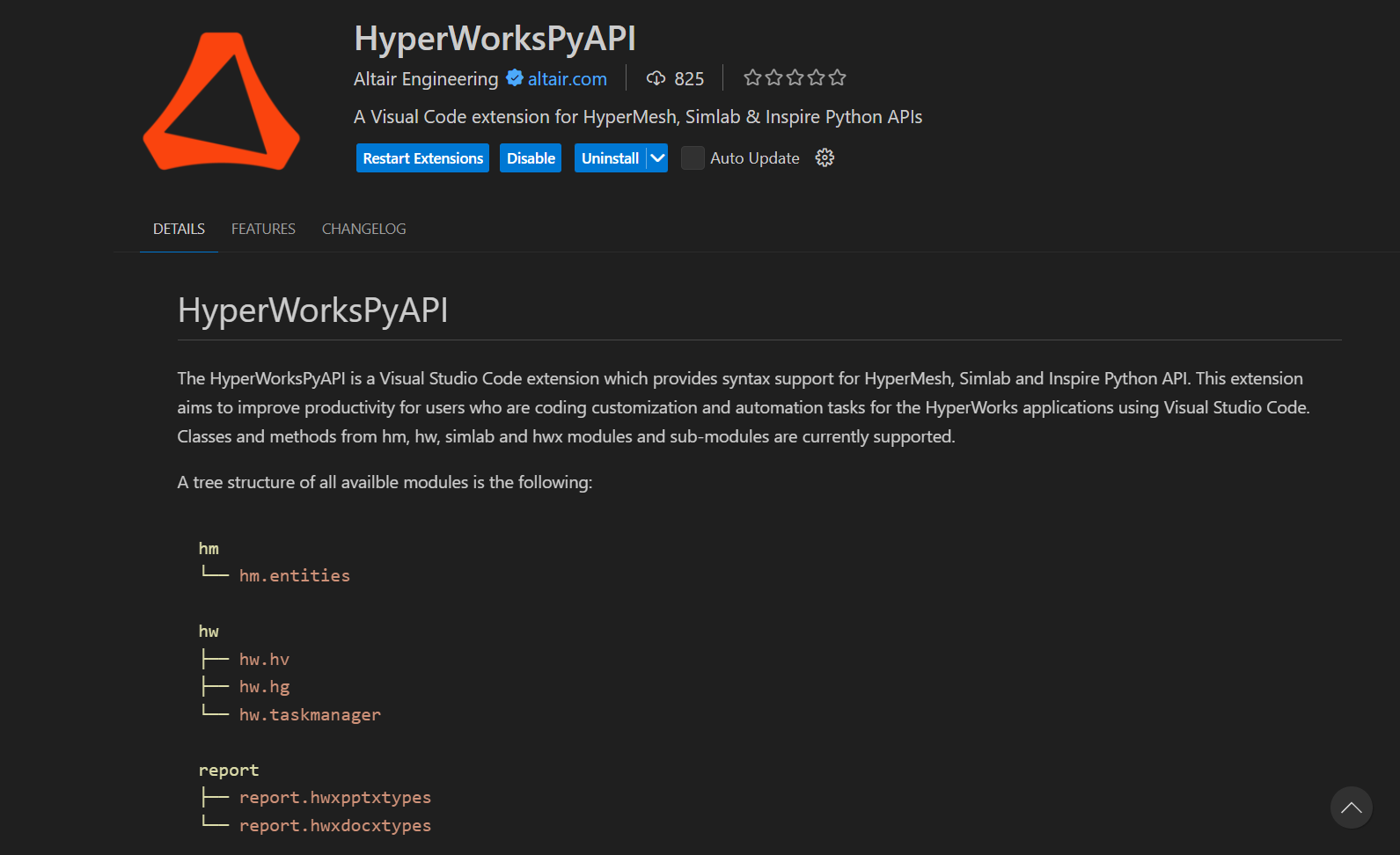Click the 'hw' module root label
The width and height of the screenshot is (1400, 855).
(209, 632)
